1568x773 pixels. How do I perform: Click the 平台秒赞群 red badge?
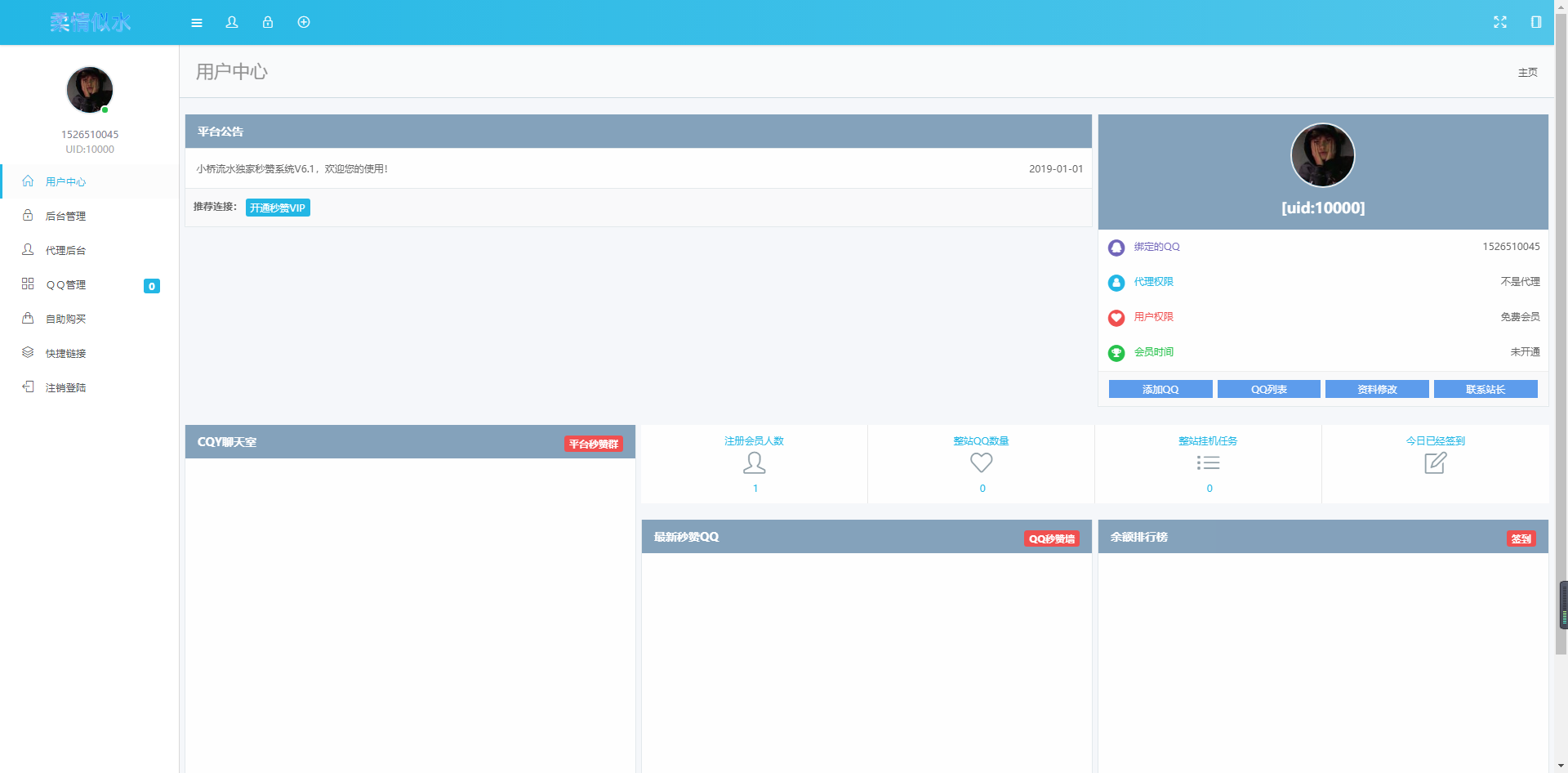(x=594, y=445)
